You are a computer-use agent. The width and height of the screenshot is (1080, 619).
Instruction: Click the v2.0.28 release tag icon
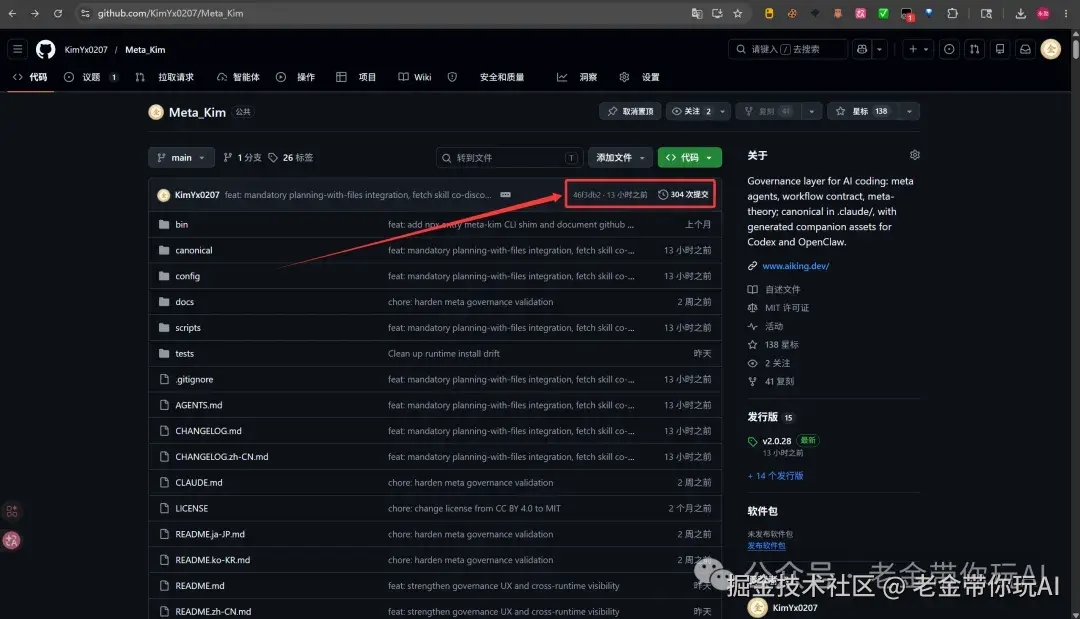point(753,441)
